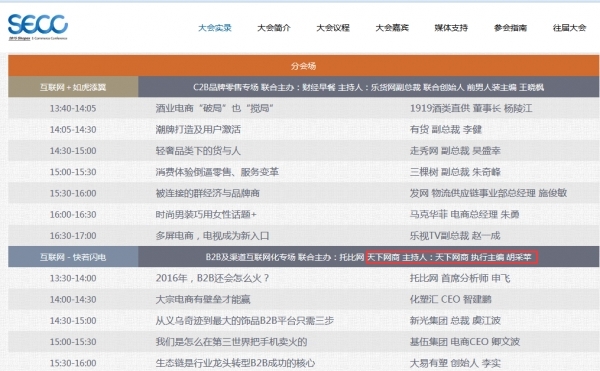
Task: Click topic 多屏电商，电视成为新入口
Action: click(212, 236)
